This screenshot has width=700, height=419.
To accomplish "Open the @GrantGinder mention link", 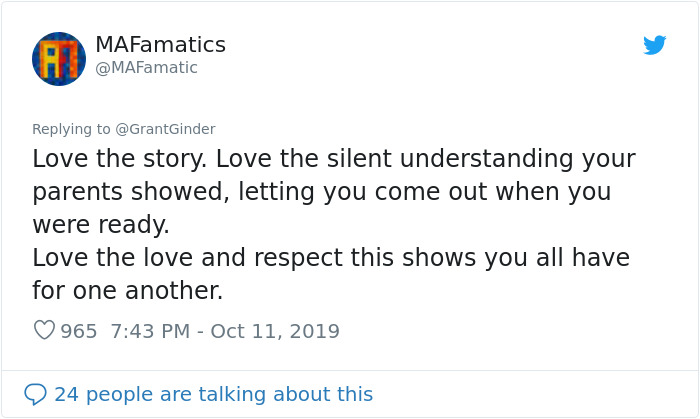I will [x=165, y=129].
